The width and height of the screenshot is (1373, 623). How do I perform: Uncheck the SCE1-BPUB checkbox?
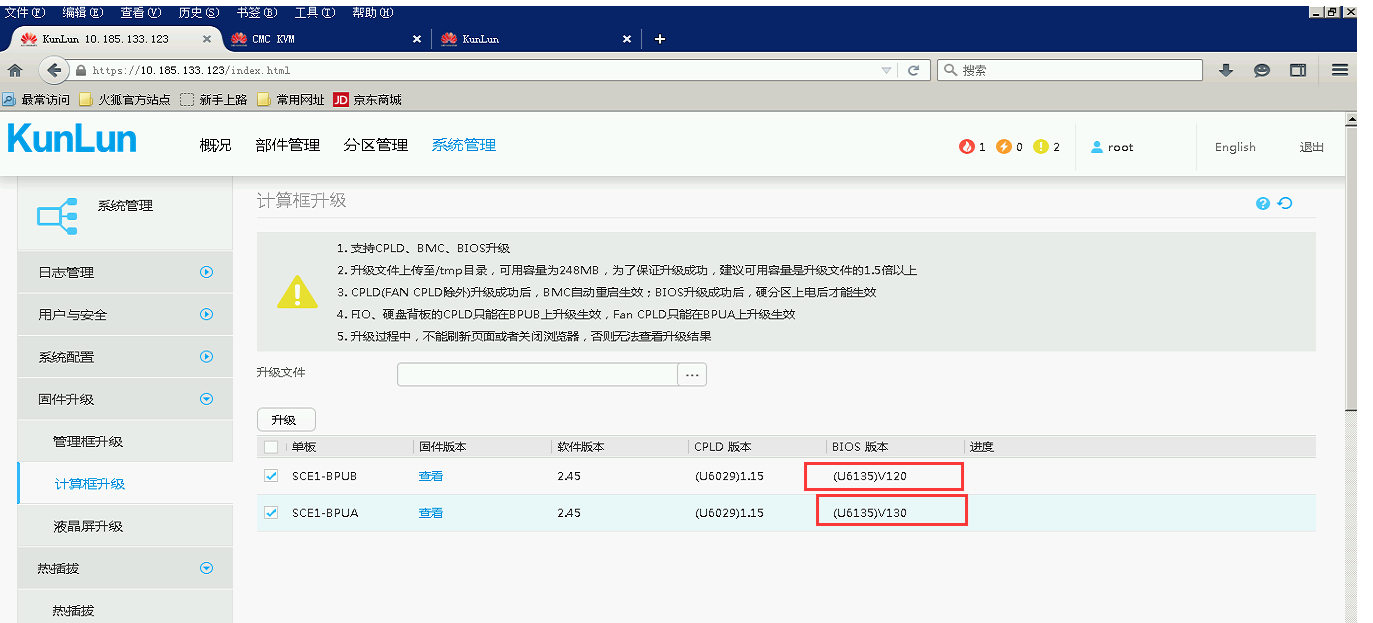pos(271,476)
